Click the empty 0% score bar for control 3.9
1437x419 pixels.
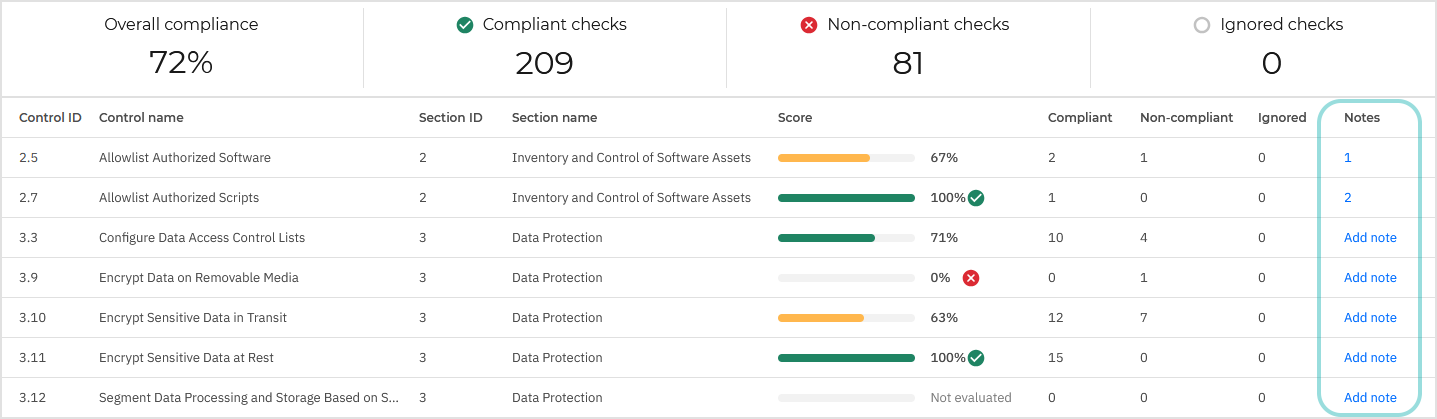tap(846, 278)
